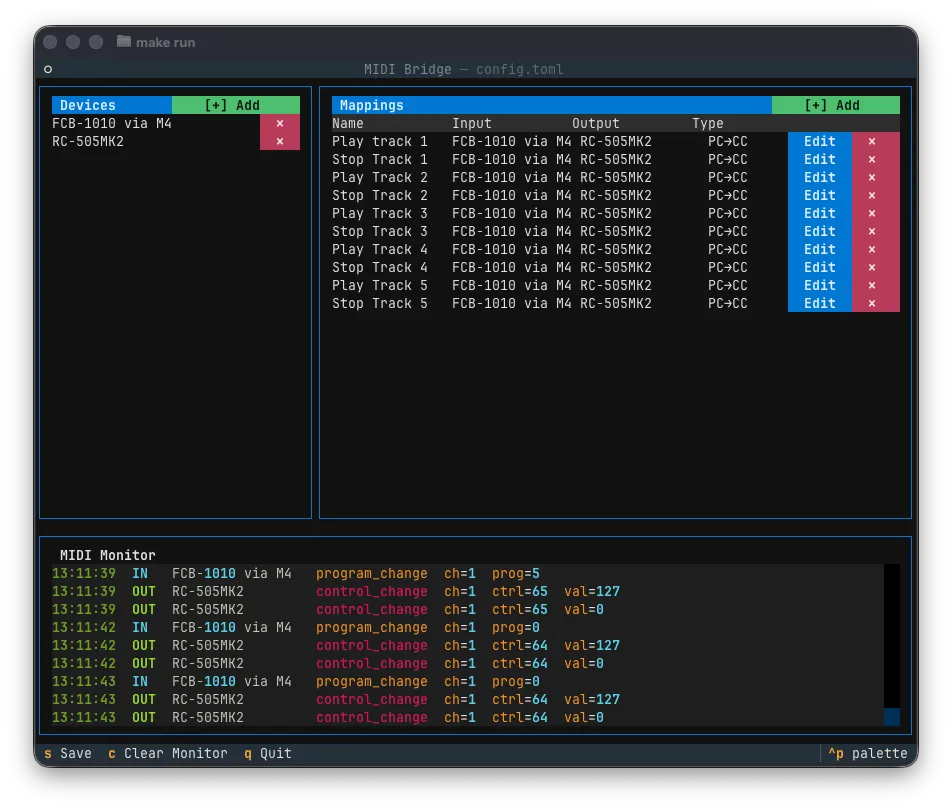Viewport: 952px width, 809px height.
Task: Select the FCB-1010 via M4 device row
Action: (155, 123)
